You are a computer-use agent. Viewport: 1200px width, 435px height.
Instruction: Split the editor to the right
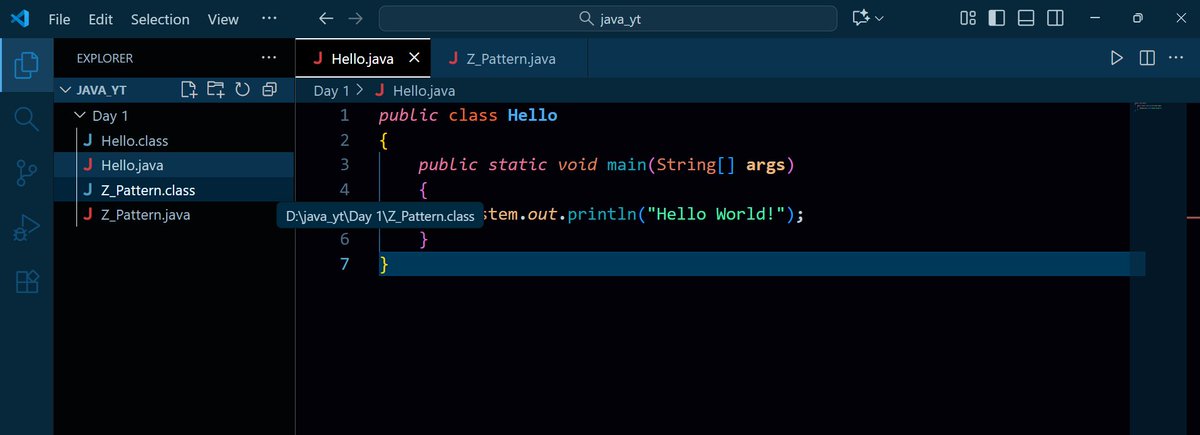point(1147,58)
